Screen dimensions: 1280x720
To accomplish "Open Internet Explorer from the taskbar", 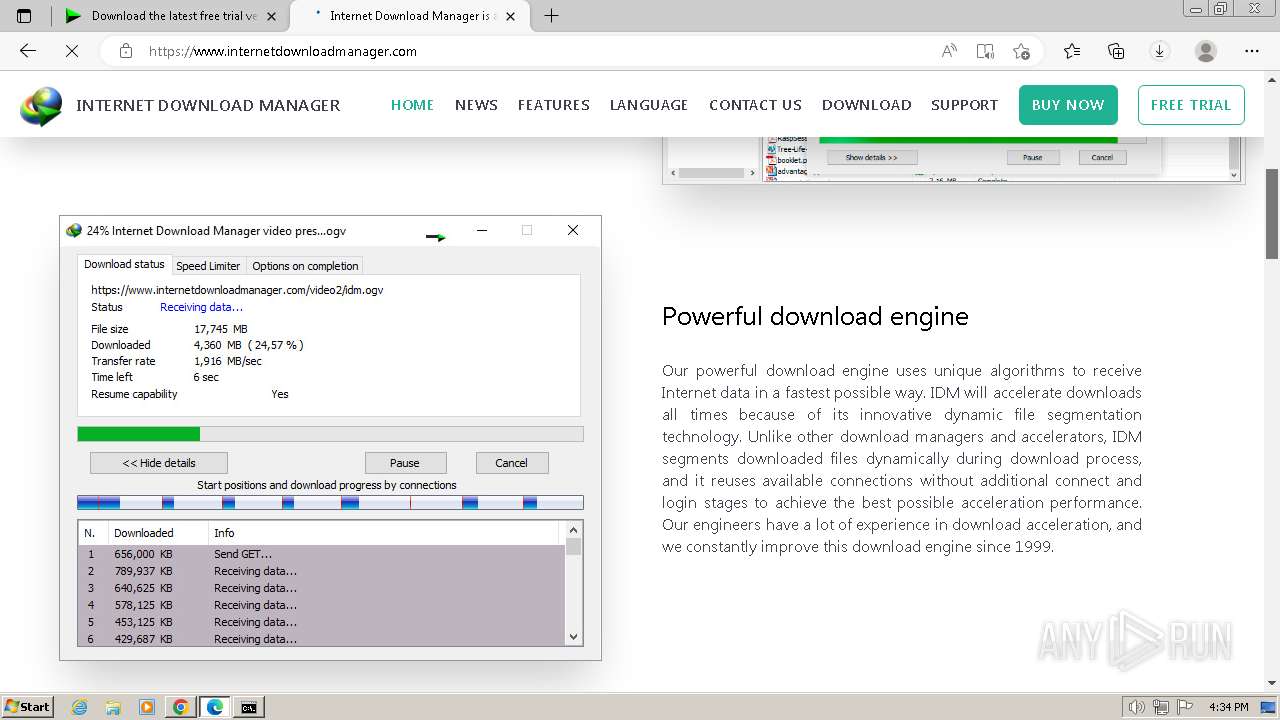I will click(x=79, y=707).
